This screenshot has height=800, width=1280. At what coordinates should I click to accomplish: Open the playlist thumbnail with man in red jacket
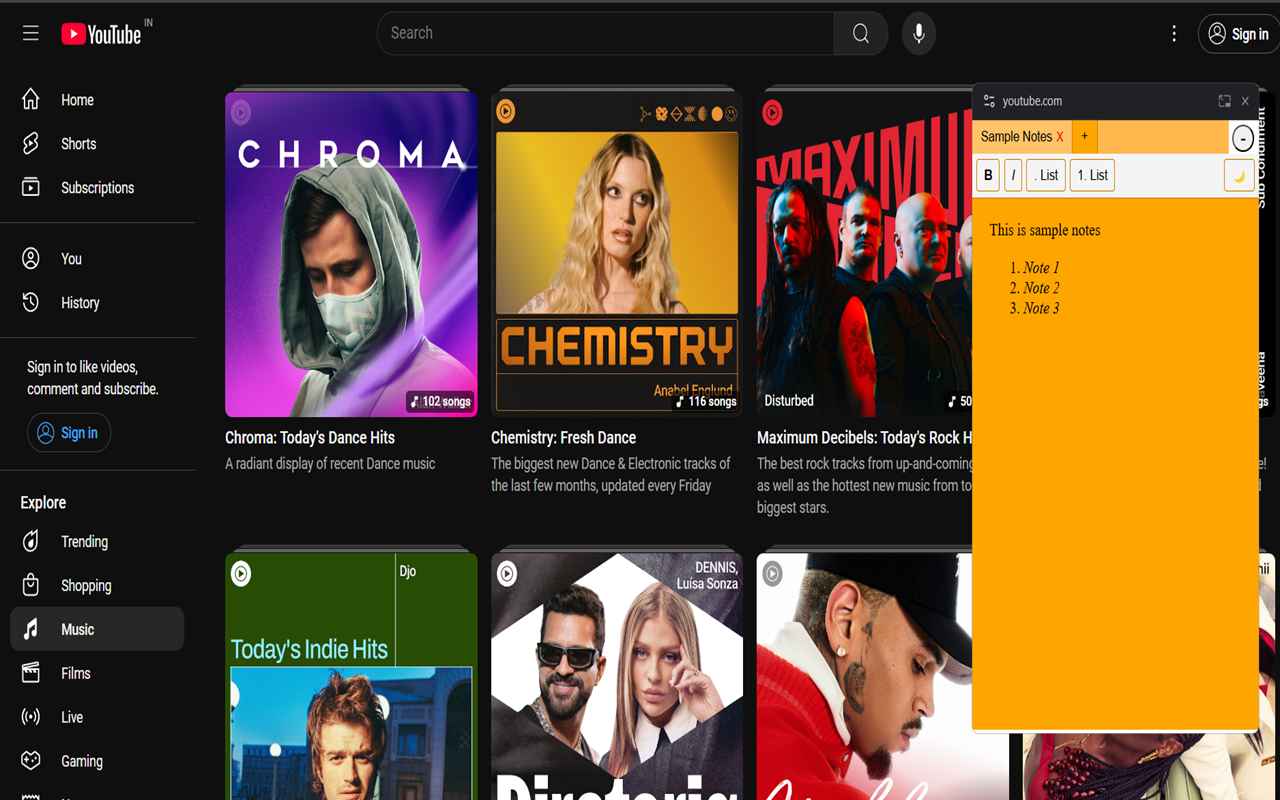[x=864, y=677]
